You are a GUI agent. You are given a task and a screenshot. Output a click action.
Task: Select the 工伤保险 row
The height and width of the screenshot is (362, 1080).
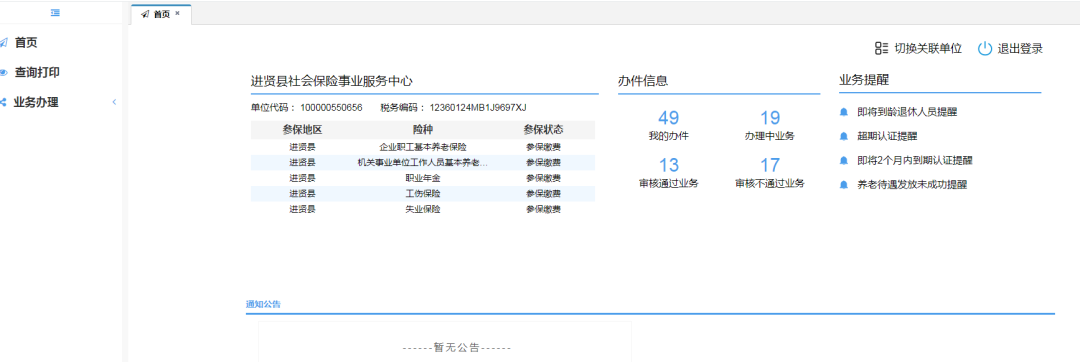(x=423, y=193)
